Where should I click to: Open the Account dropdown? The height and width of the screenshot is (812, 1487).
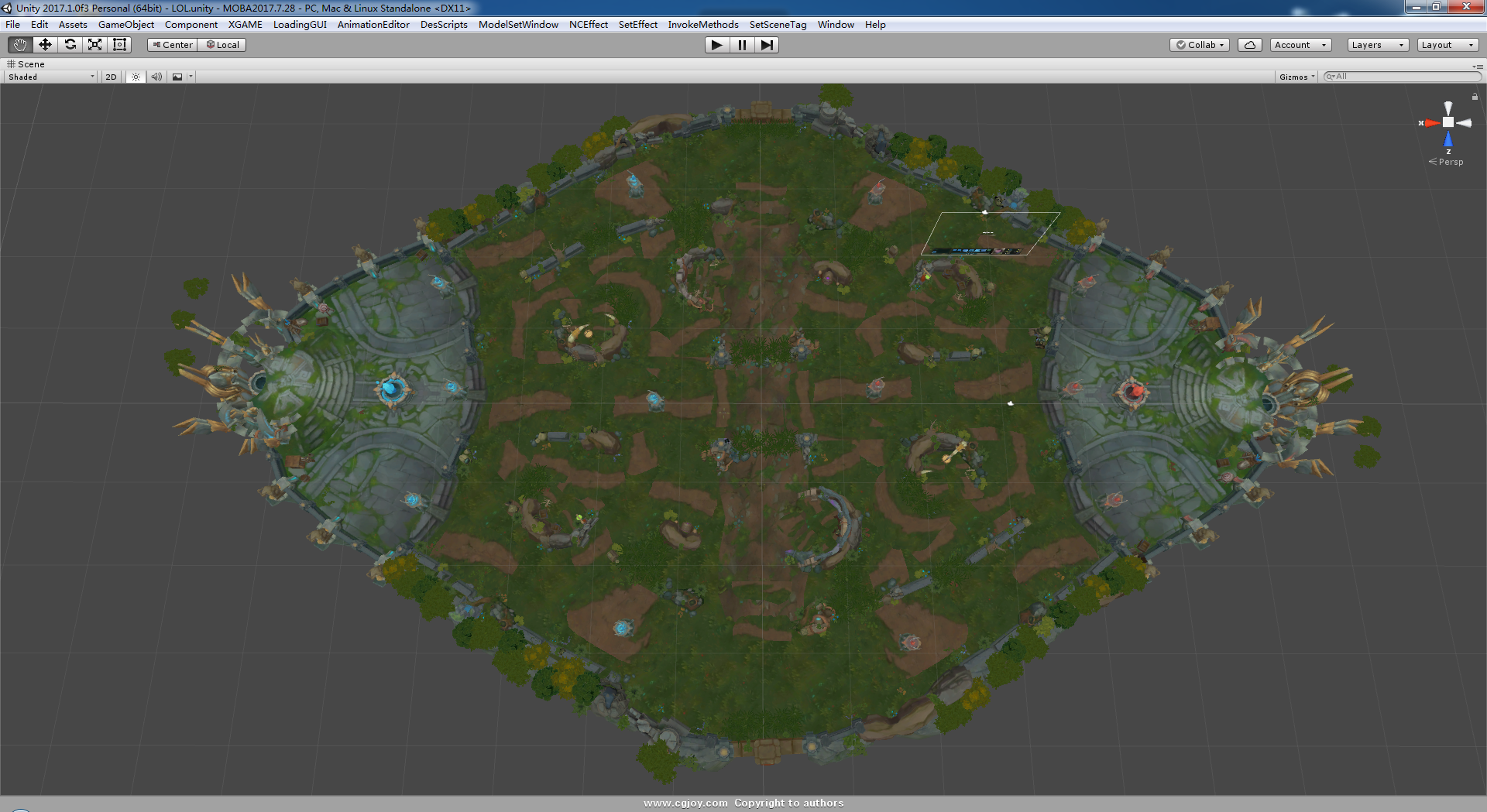1300,45
